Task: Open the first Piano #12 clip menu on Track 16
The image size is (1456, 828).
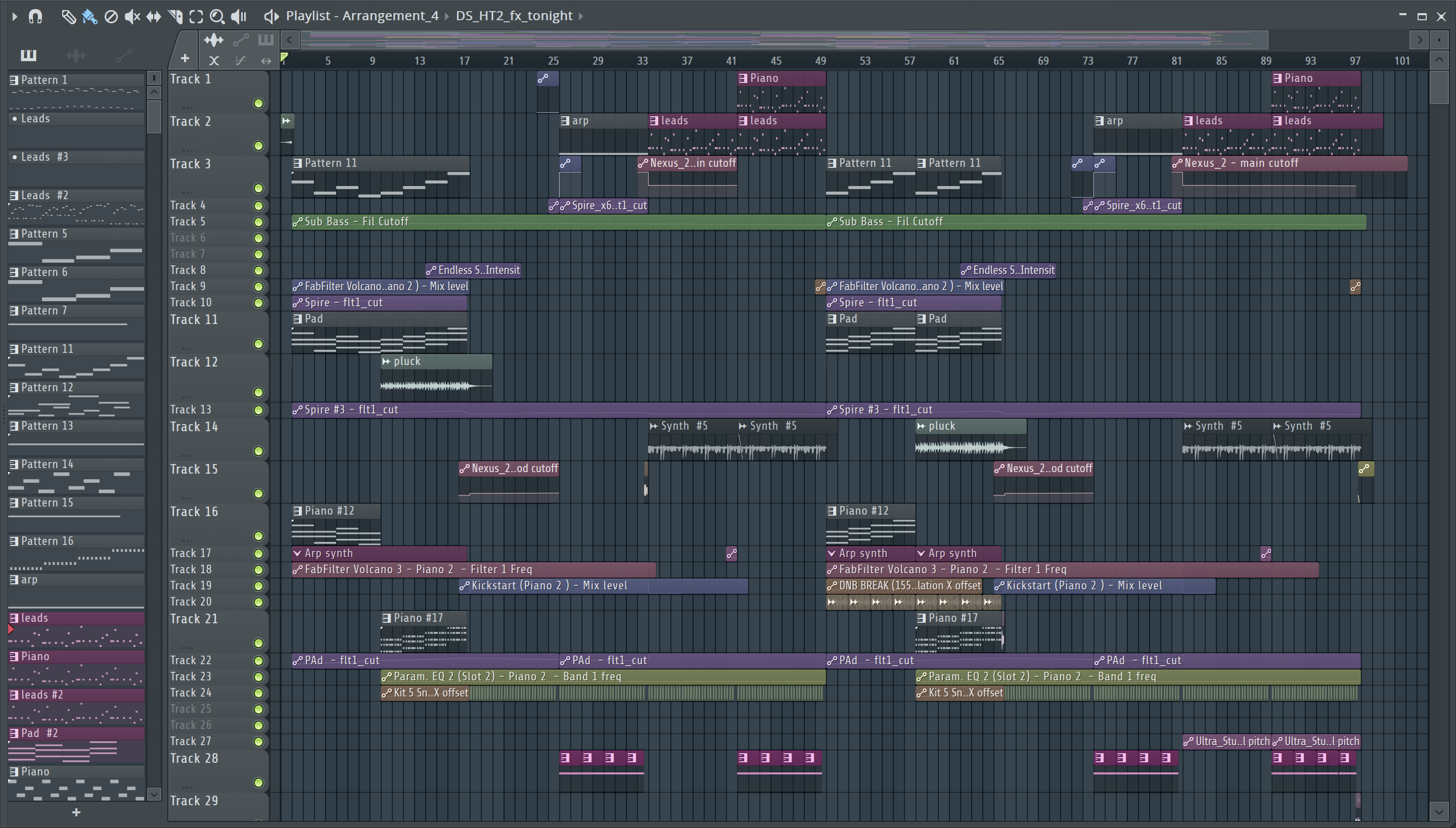Action: click(x=297, y=511)
